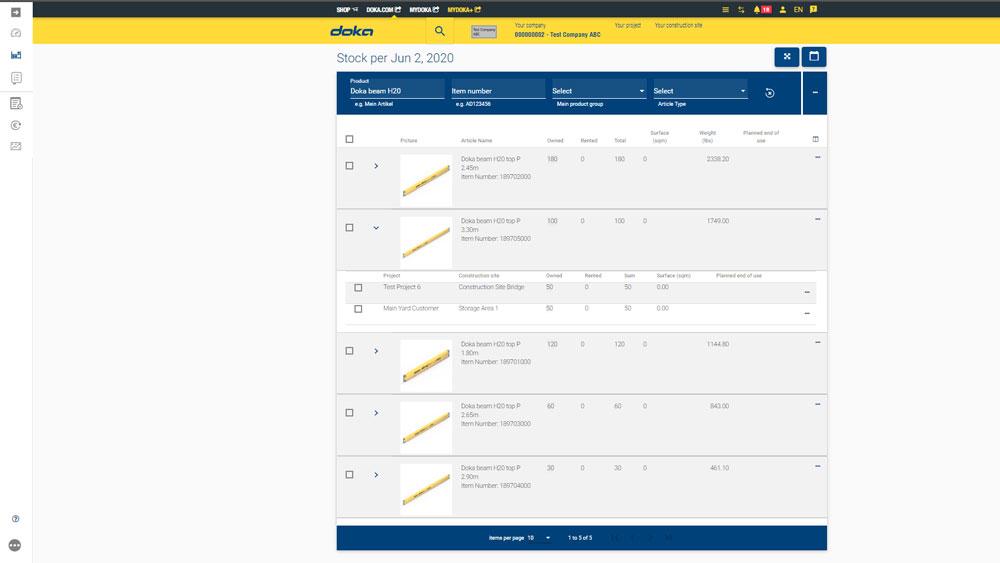This screenshot has height=563, width=1000.
Task: Click the fullscreen expand icon button
Action: point(787,57)
